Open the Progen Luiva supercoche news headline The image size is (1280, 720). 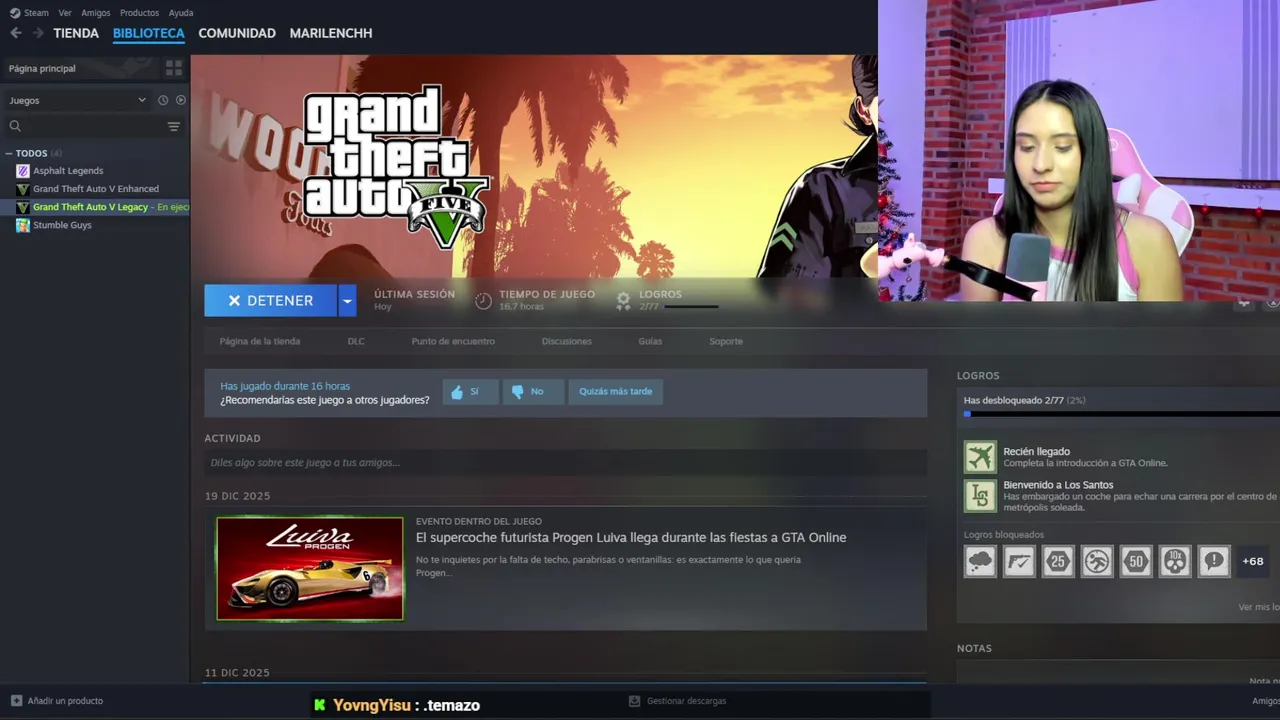pos(631,538)
